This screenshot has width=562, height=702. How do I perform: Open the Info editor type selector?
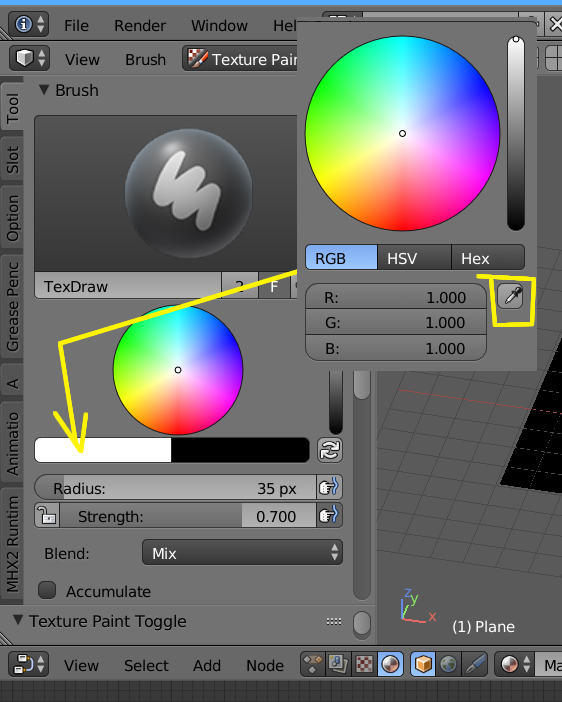[x=29, y=24]
